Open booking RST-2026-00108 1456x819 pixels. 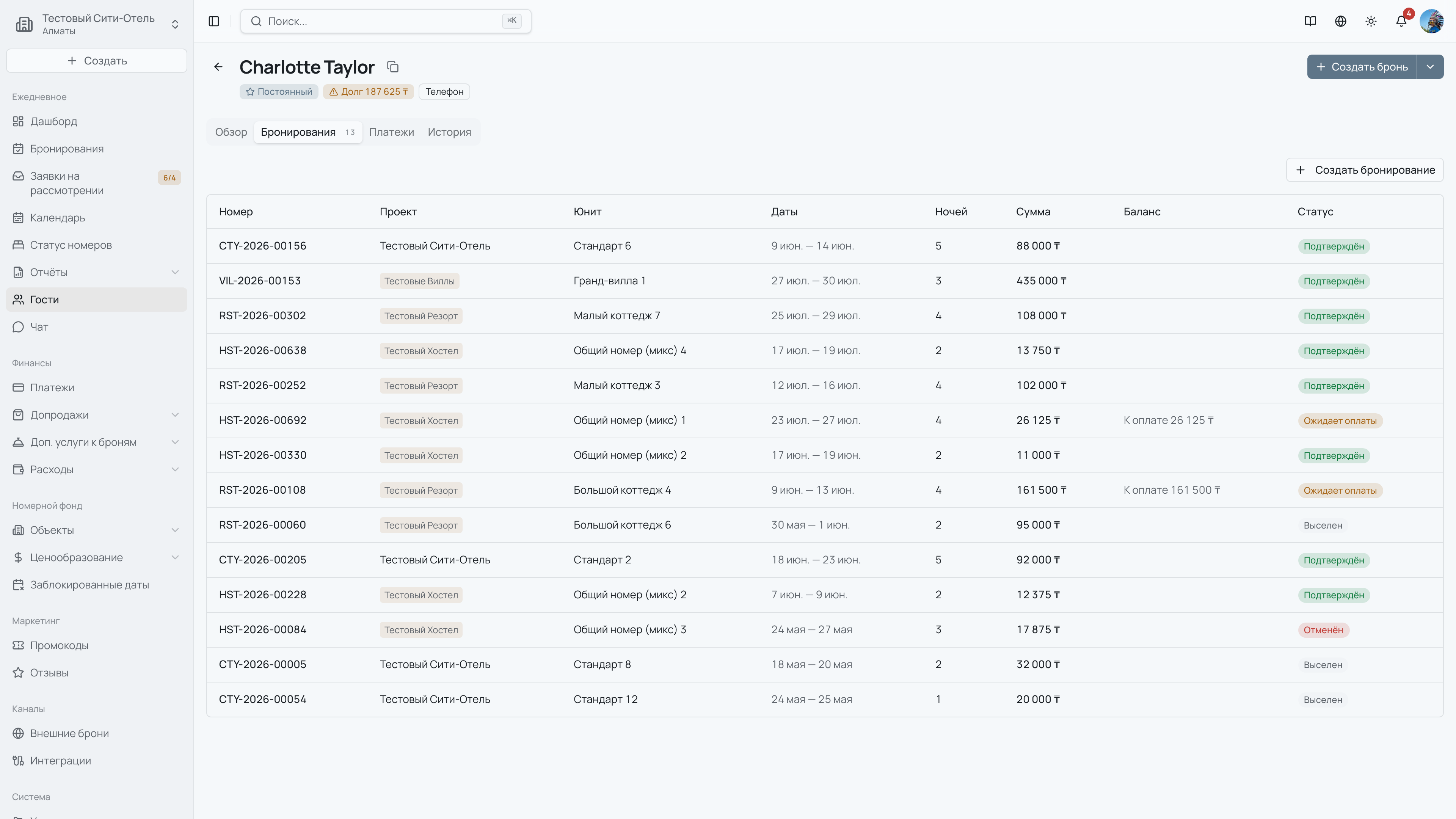pyautogui.click(x=263, y=490)
